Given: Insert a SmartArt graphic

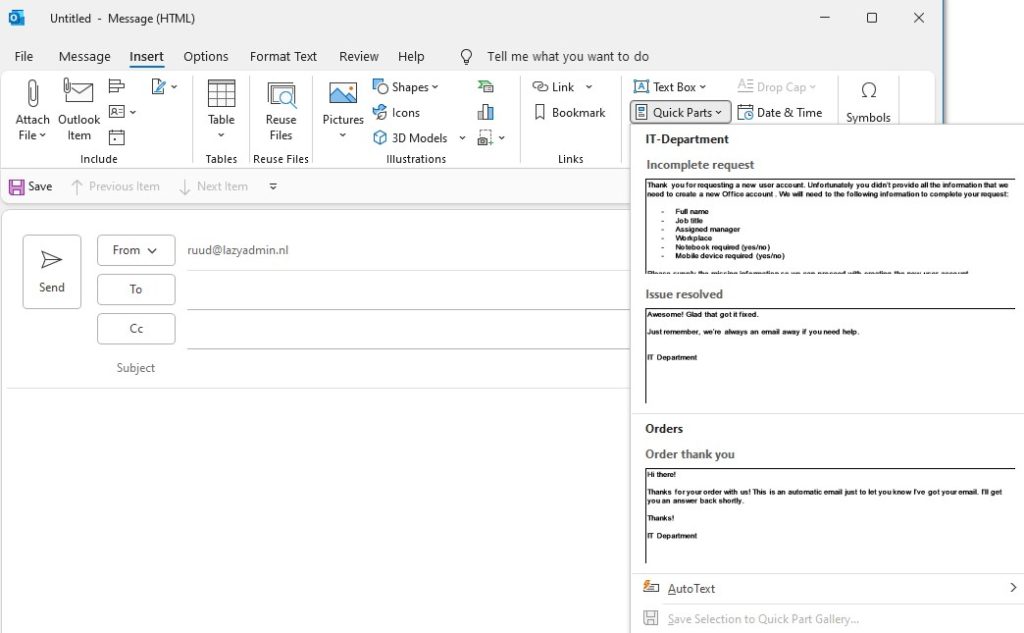Looking at the screenshot, I should (486, 87).
